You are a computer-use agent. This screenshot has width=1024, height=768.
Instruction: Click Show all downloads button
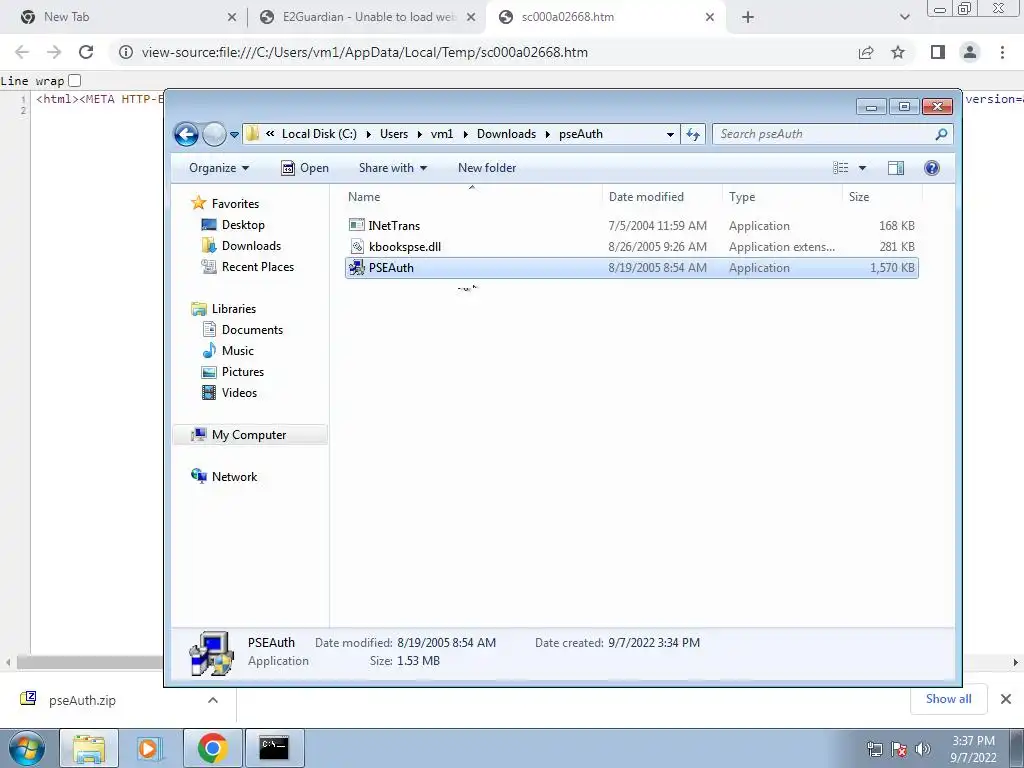pos(948,699)
